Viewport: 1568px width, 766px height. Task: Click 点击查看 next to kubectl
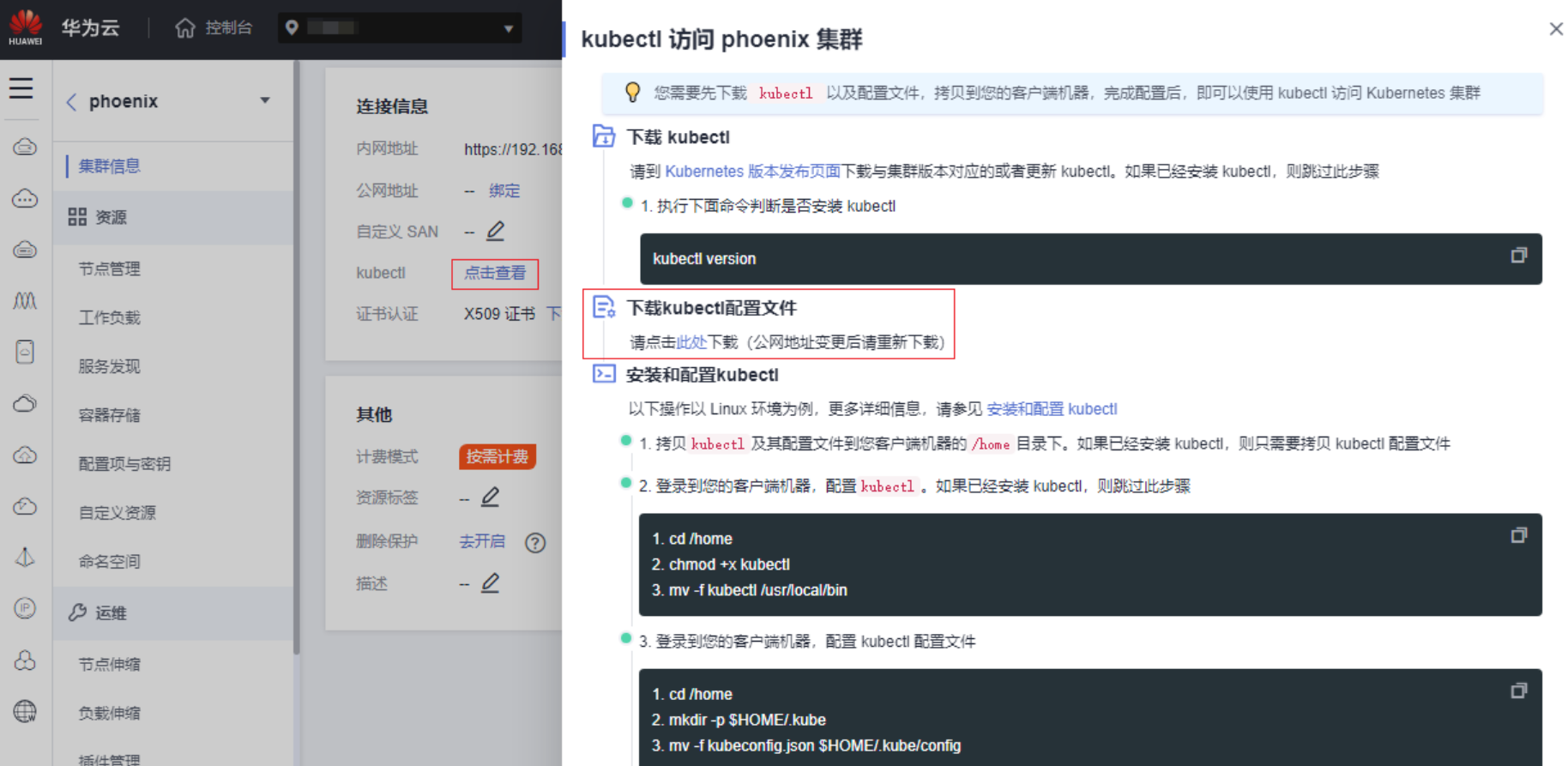tap(495, 274)
